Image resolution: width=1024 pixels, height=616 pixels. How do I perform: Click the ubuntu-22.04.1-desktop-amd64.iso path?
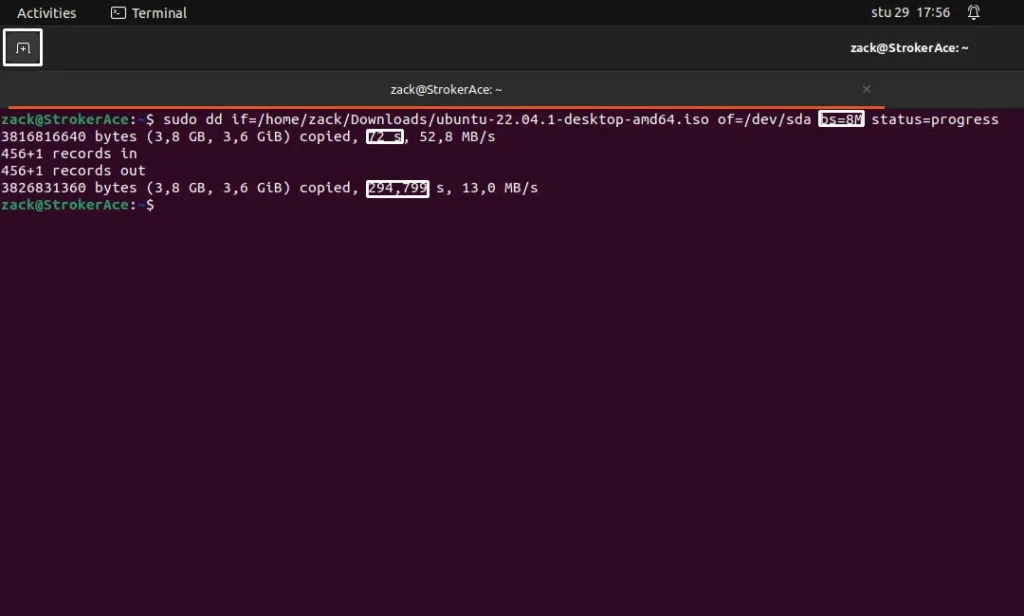click(x=571, y=120)
